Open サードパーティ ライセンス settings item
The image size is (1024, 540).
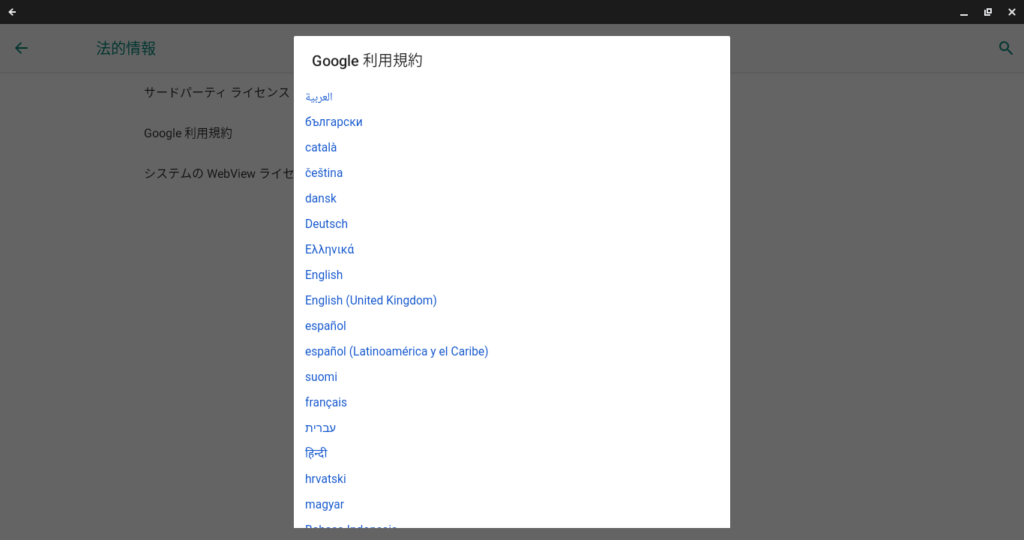[216, 92]
